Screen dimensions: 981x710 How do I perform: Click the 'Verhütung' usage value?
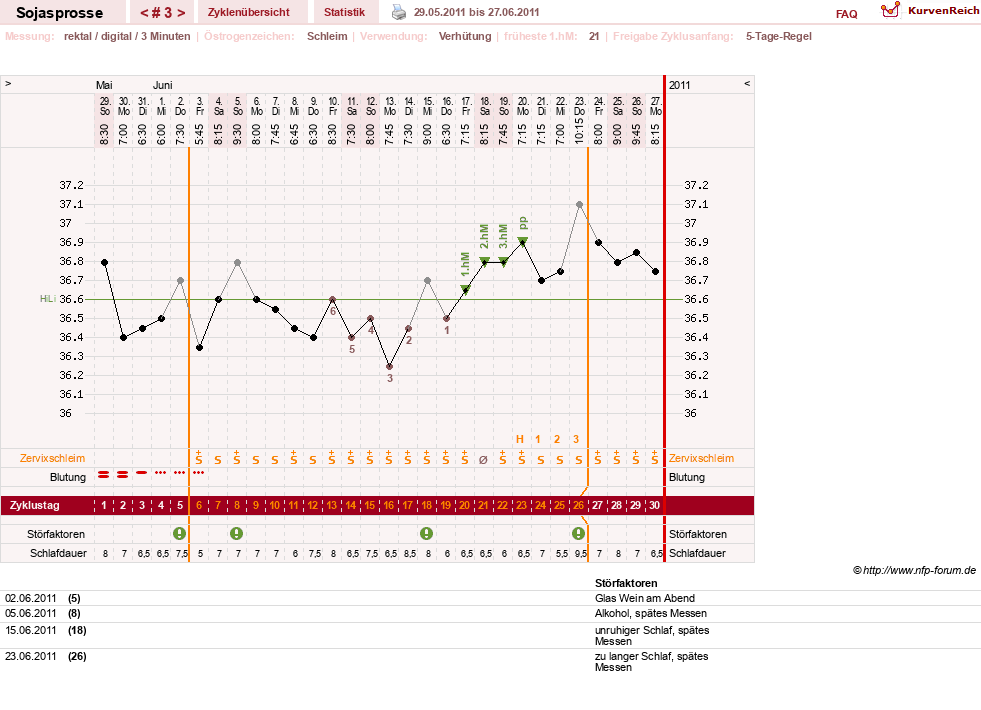(x=465, y=36)
